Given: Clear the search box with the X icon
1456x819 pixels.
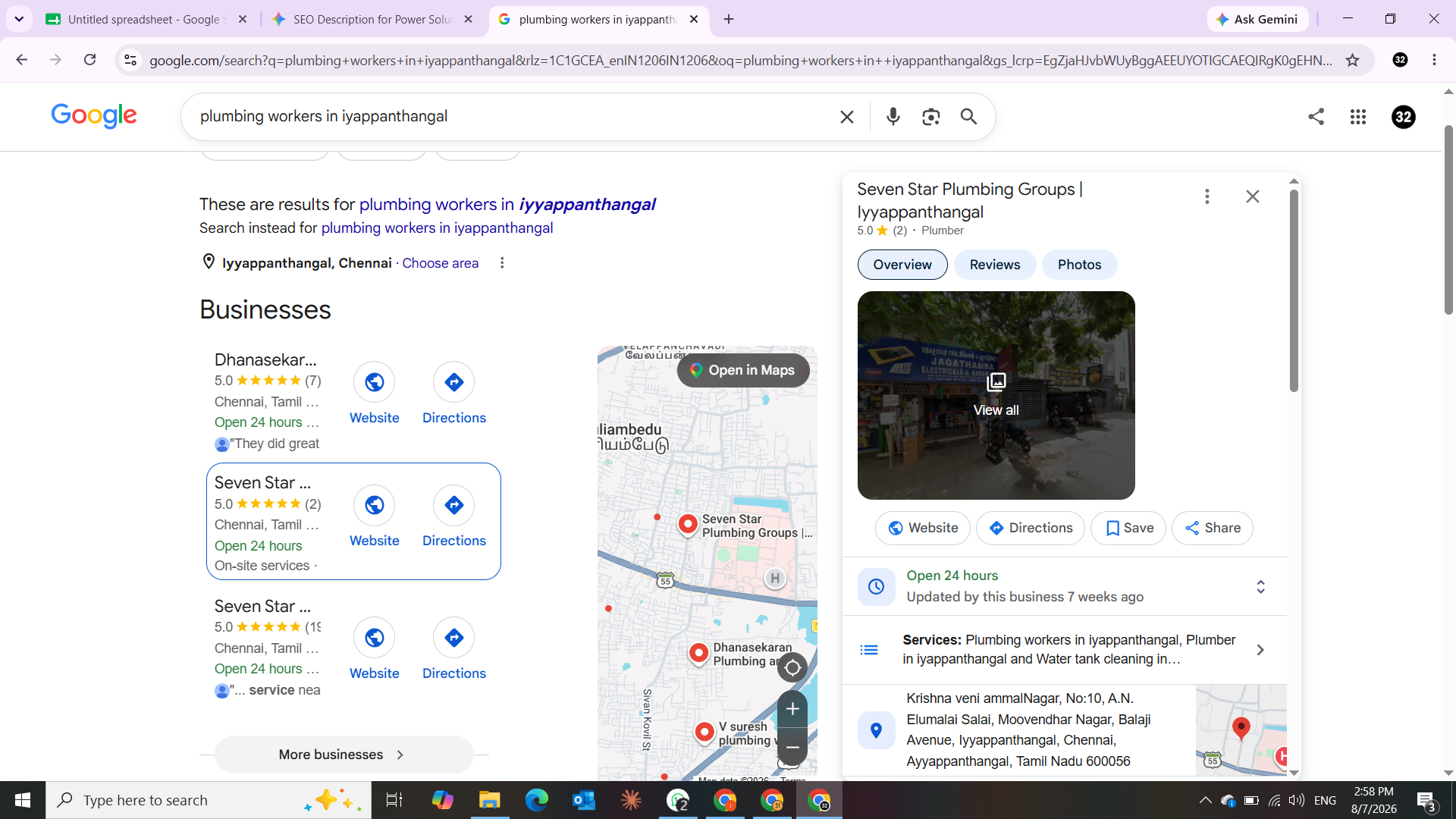Looking at the screenshot, I should pos(847,117).
